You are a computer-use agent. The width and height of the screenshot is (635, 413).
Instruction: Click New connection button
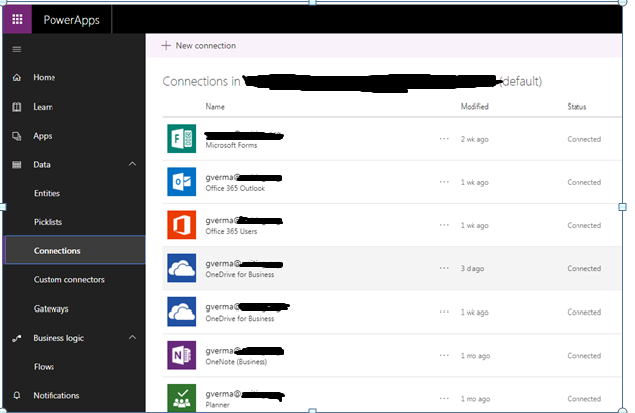click(198, 46)
